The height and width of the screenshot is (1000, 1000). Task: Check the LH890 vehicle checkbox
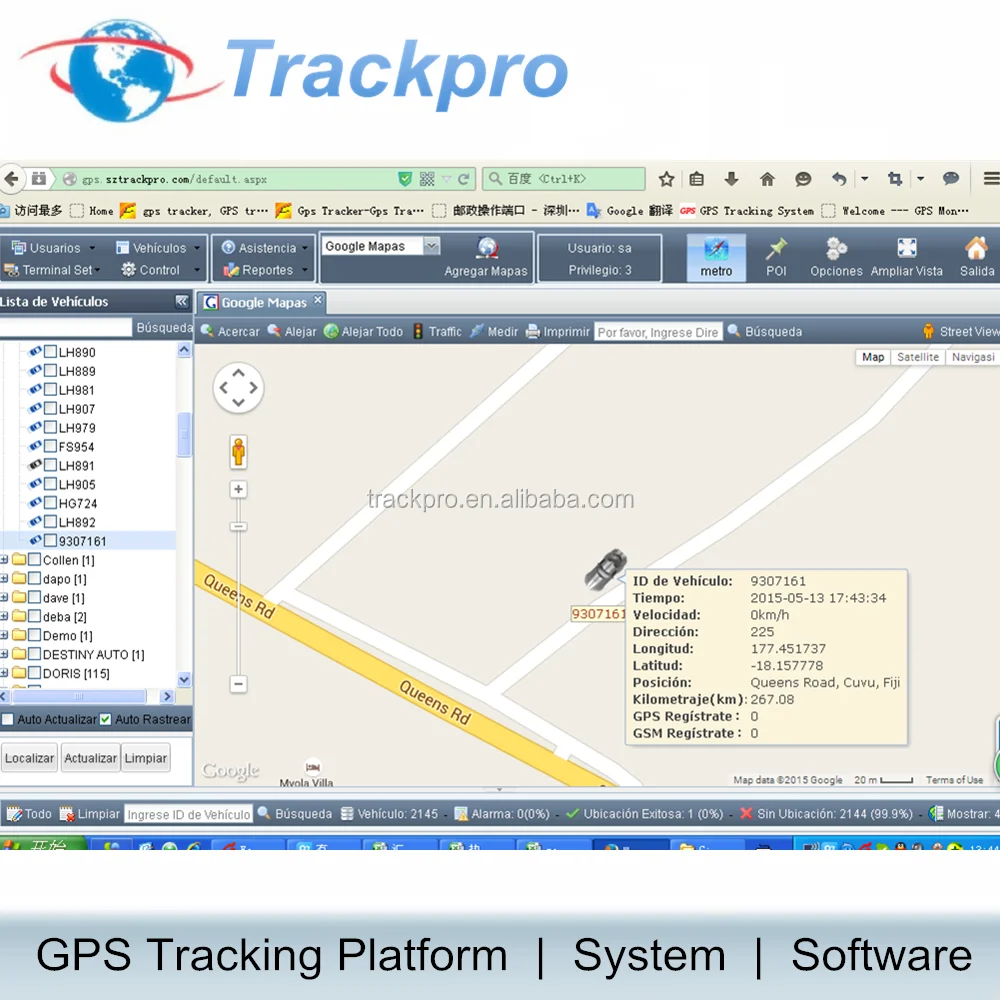[50, 351]
